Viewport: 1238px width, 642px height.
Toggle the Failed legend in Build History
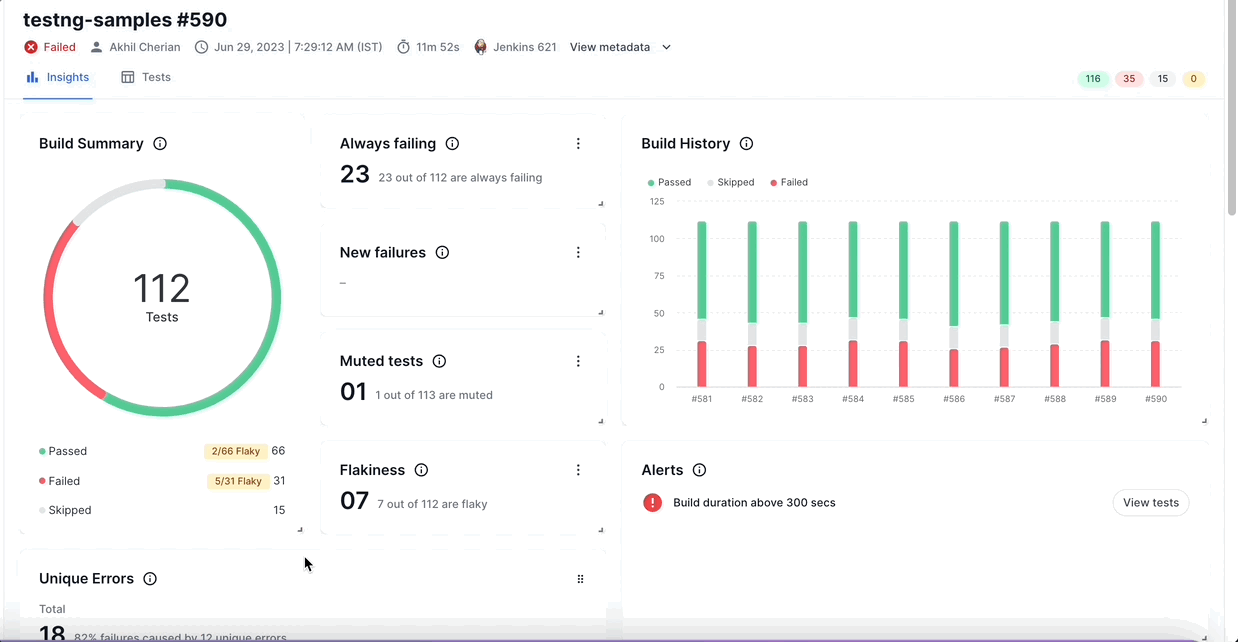(789, 183)
